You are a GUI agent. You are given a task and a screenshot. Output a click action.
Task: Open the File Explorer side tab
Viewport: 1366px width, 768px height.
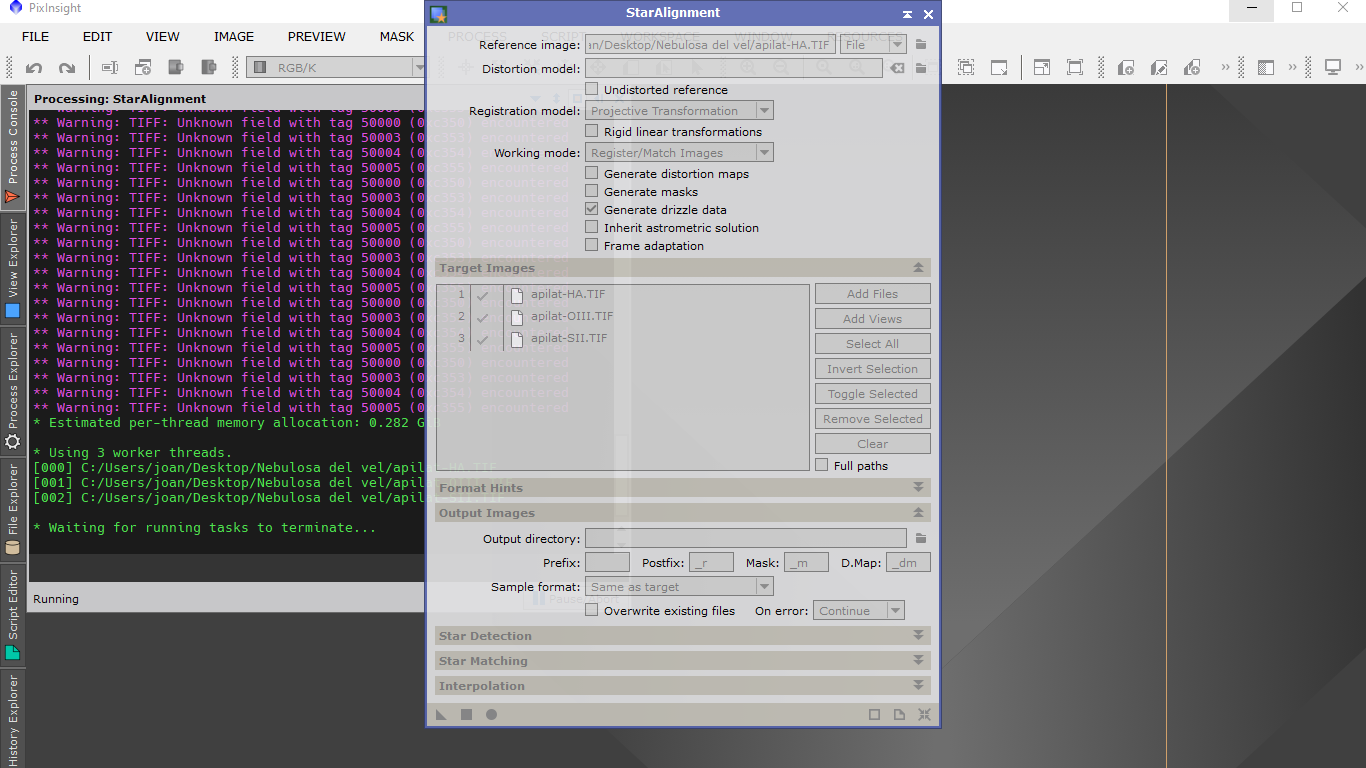tap(13, 509)
